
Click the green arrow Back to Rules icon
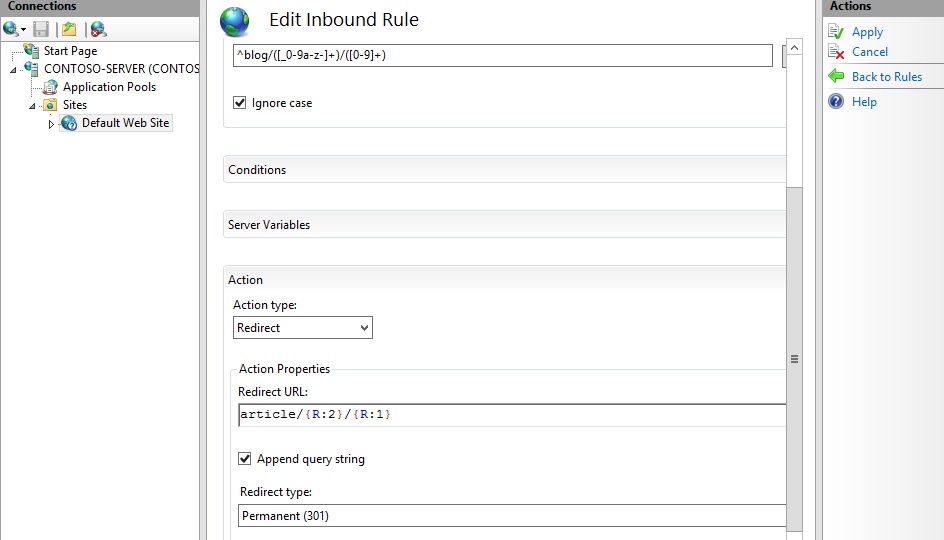click(x=836, y=76)
